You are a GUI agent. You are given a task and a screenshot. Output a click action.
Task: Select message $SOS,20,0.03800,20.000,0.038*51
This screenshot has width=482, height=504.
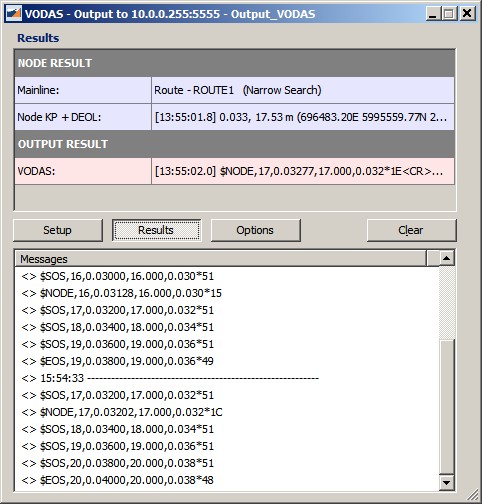(118, 463)
